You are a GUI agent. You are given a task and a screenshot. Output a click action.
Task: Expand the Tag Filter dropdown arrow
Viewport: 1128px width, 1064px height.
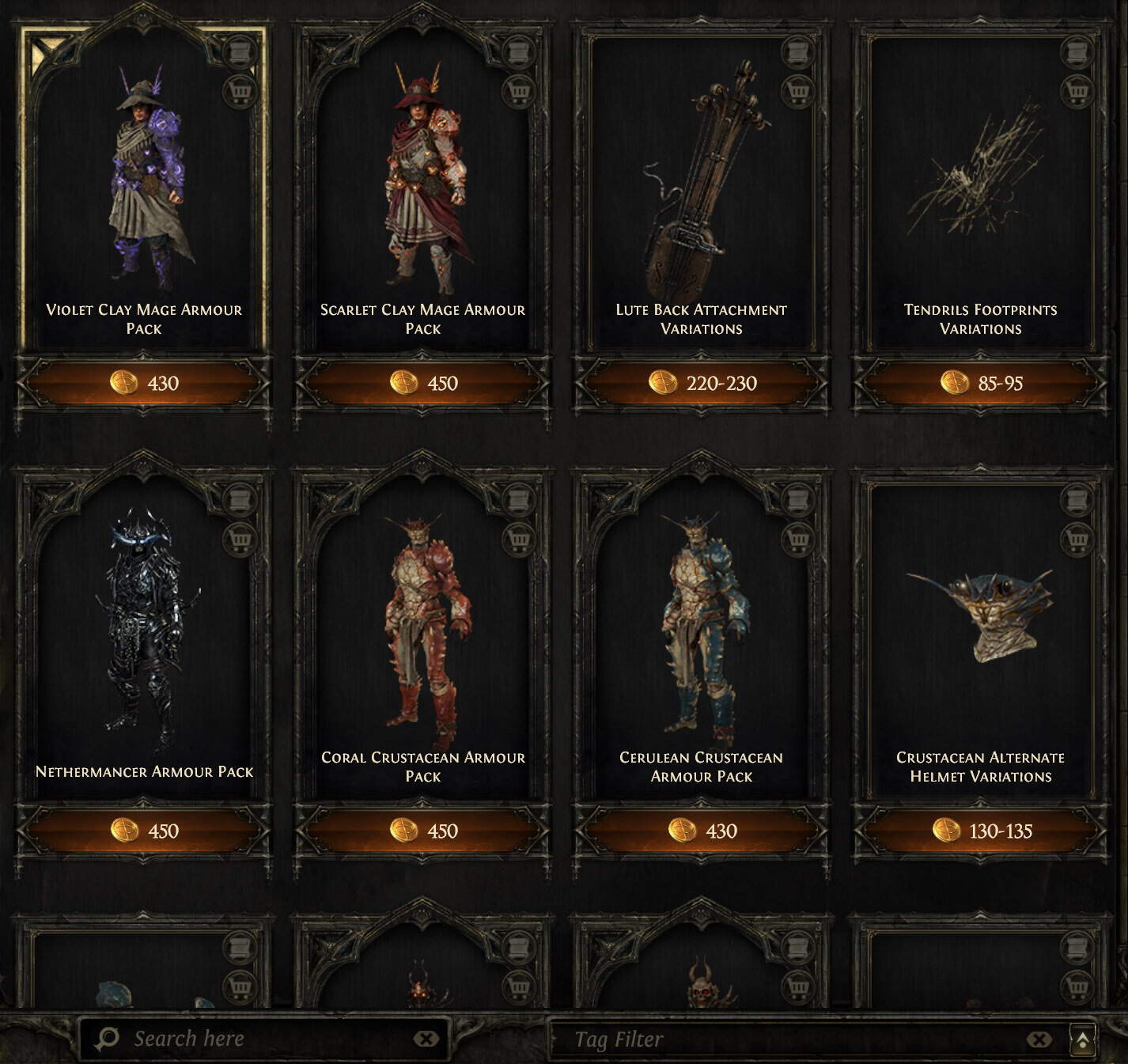1082,1039
